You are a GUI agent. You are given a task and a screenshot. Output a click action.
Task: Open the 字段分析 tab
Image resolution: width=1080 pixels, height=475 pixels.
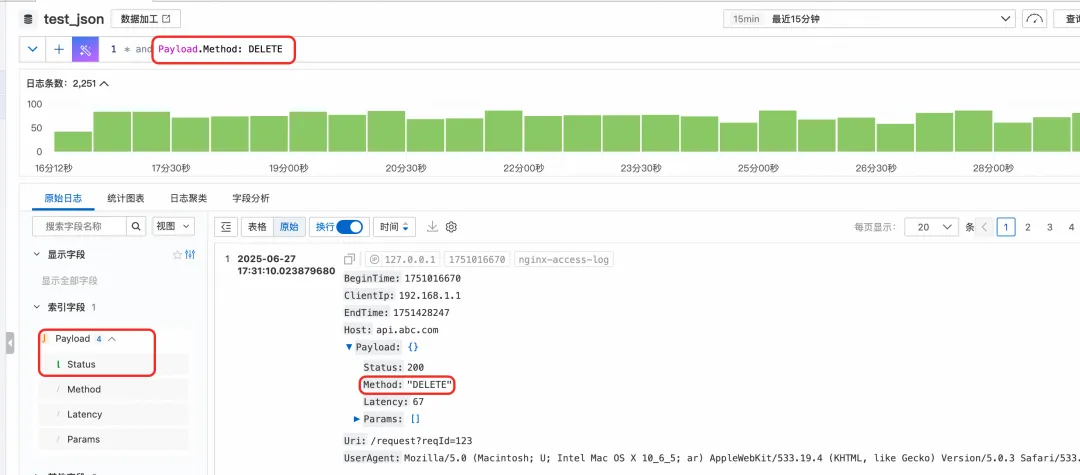(x=250, y=198)
